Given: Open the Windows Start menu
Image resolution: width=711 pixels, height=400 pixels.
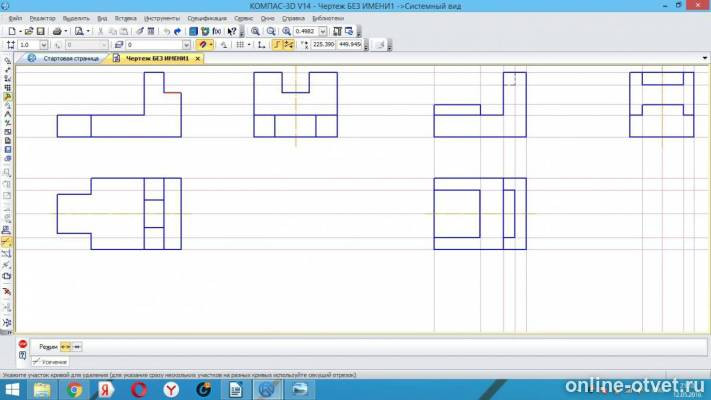Looking at the screenshot, I should pos(12,390).
